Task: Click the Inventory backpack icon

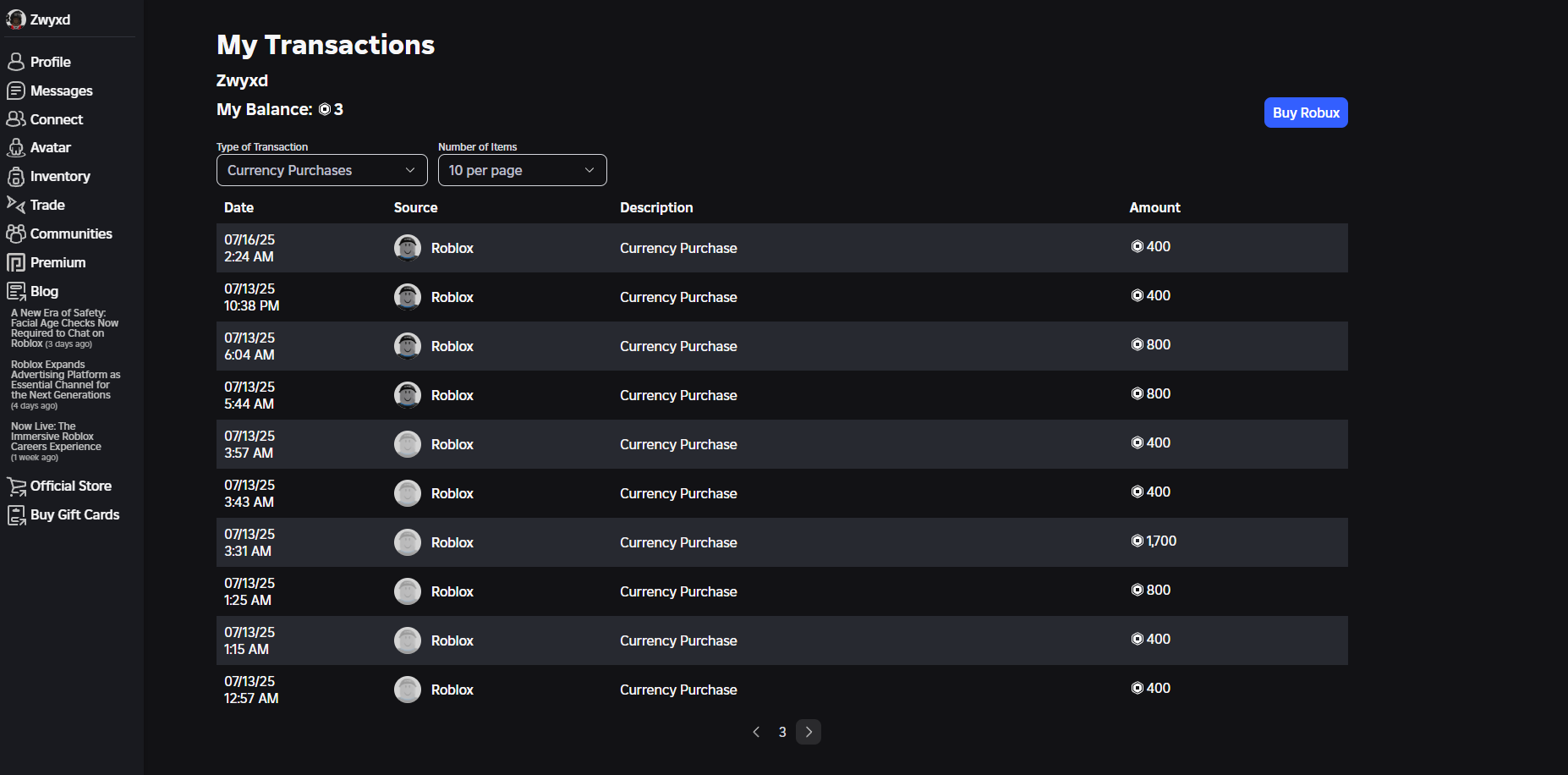Action: [x=16, y=176]
